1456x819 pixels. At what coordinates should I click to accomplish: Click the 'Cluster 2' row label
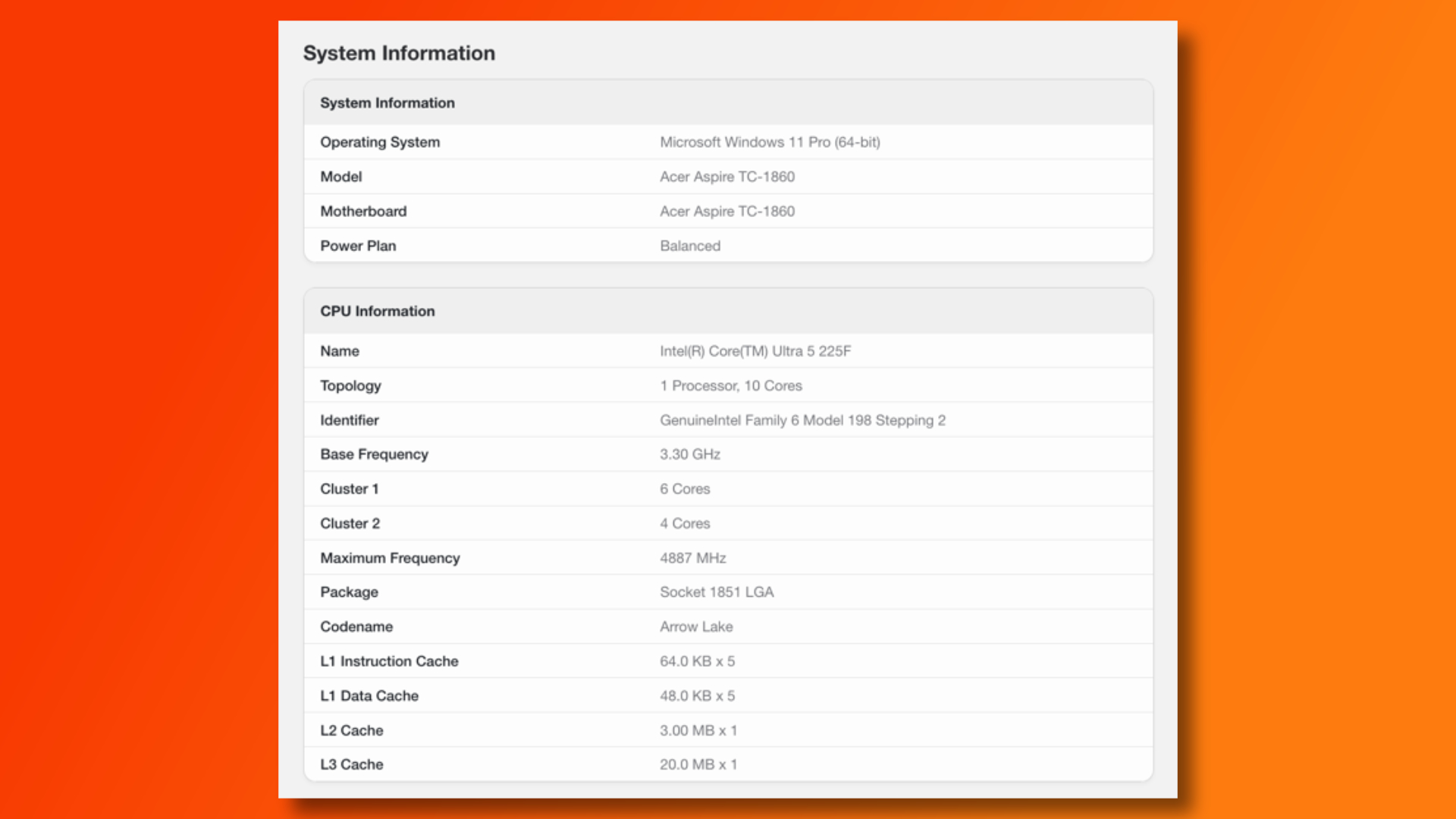point(350,524)
